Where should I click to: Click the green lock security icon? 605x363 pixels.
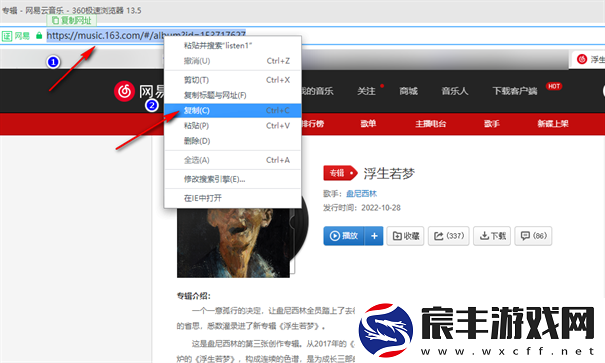[x=39, y=35]
